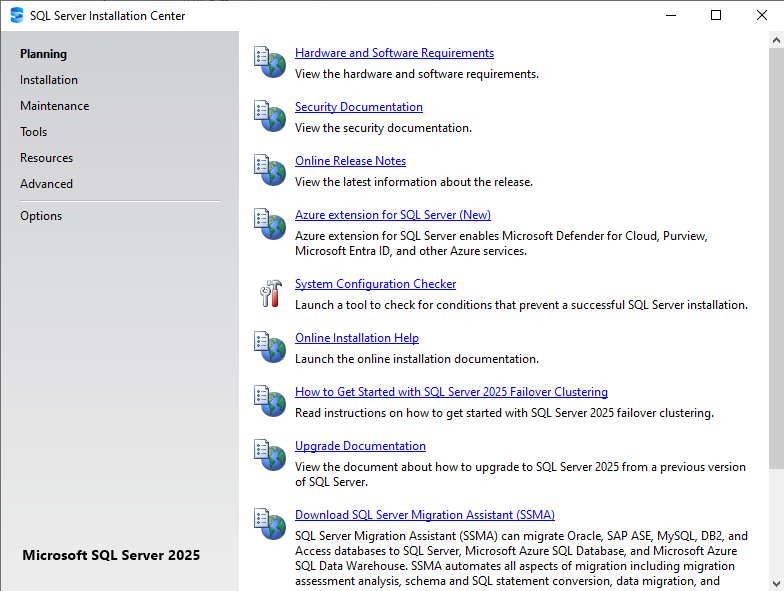Click the scrollbar up arrow
784x591 pixels.
click(x=776, y=40)
